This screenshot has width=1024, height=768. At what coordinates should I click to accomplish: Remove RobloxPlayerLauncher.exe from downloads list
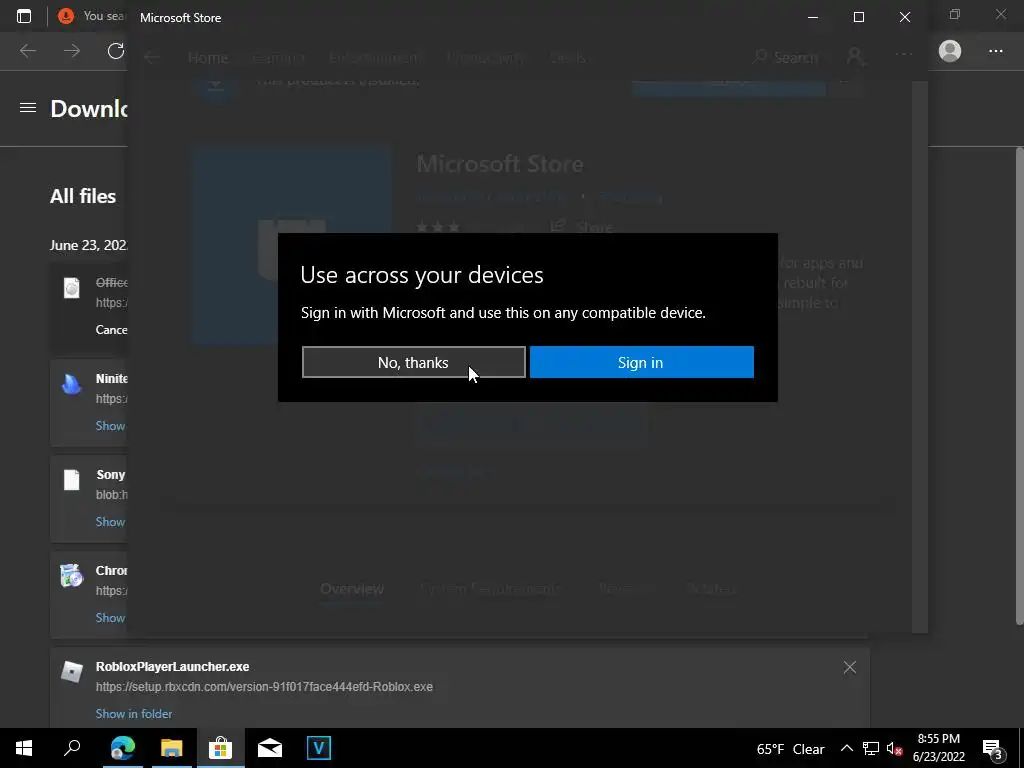coord(850,667)
